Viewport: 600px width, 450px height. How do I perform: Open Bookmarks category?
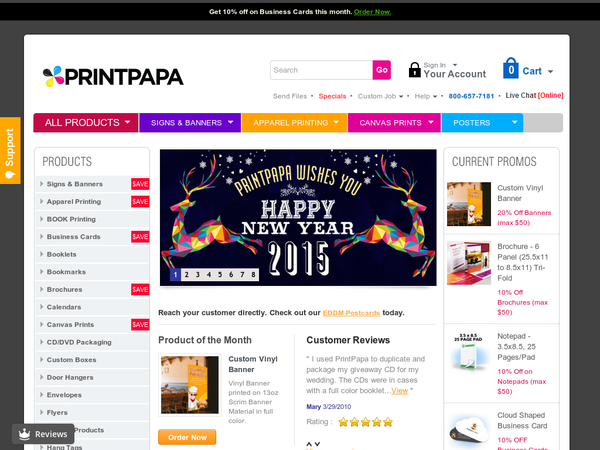click(x=66, y=272)
